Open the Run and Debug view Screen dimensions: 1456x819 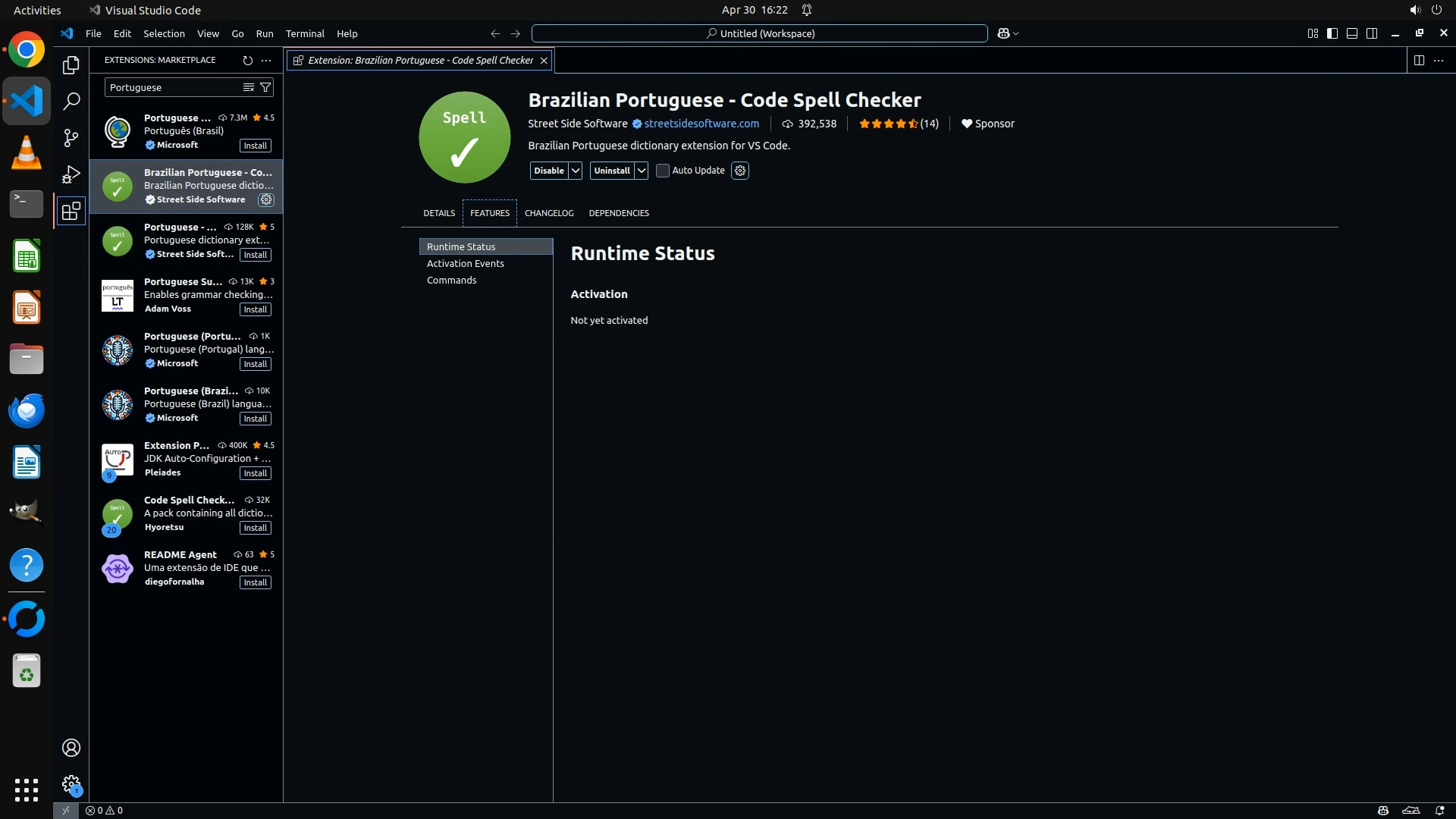(x=71, y=174)
